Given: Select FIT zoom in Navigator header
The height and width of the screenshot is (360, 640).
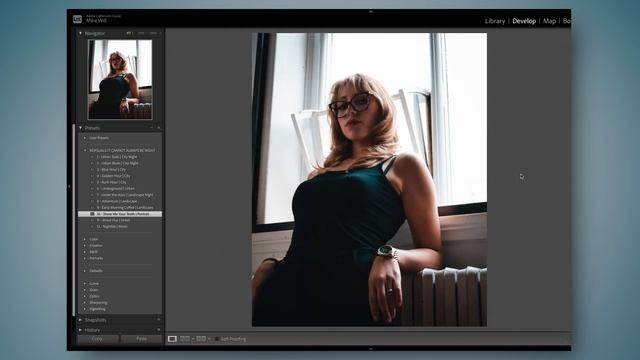Looking at the screenshot, I should (129, 33).
